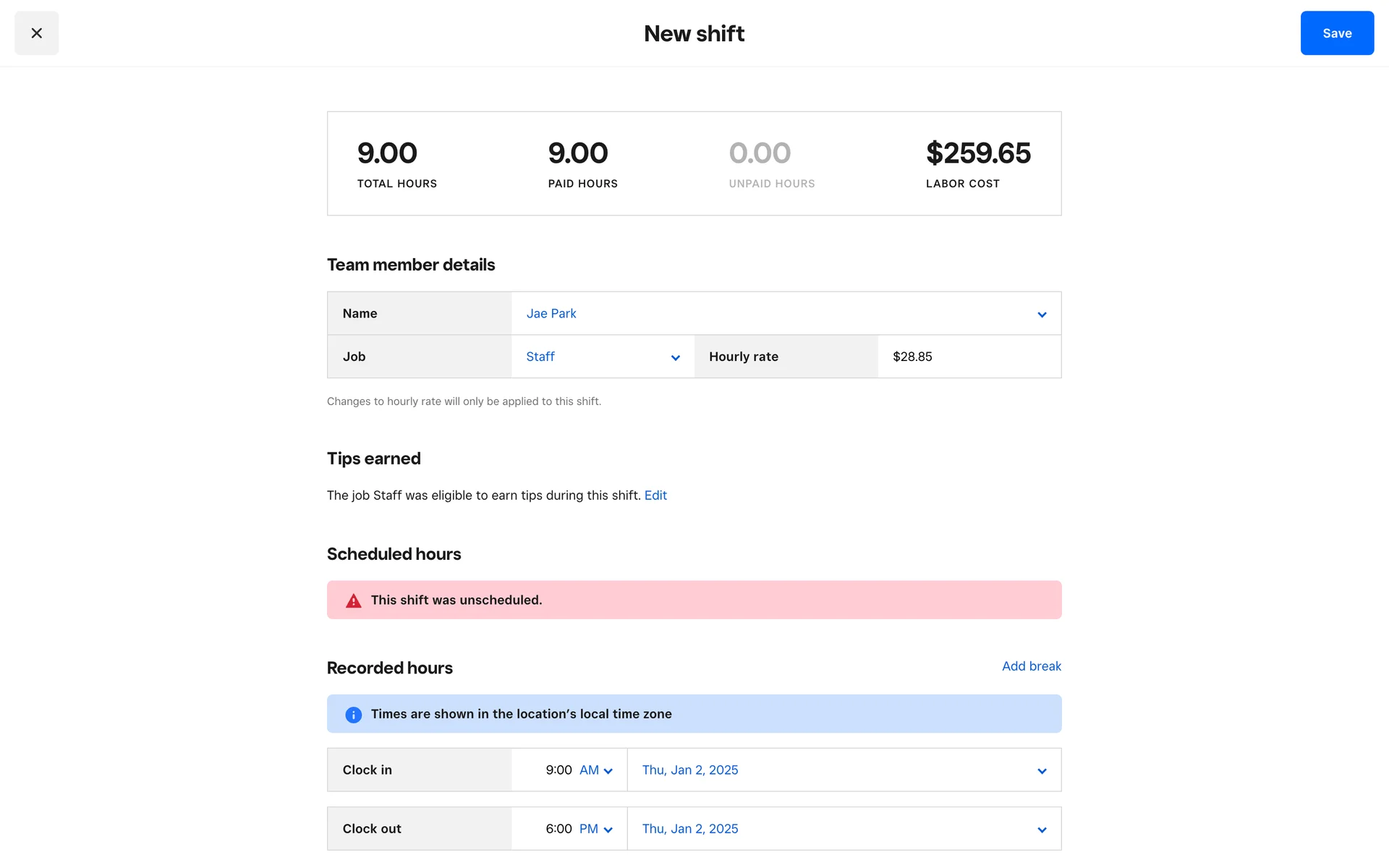Click the Clock in time field 9:00
The height and width of the screenshot is (868, 1389).
click(x=558, y=770)
